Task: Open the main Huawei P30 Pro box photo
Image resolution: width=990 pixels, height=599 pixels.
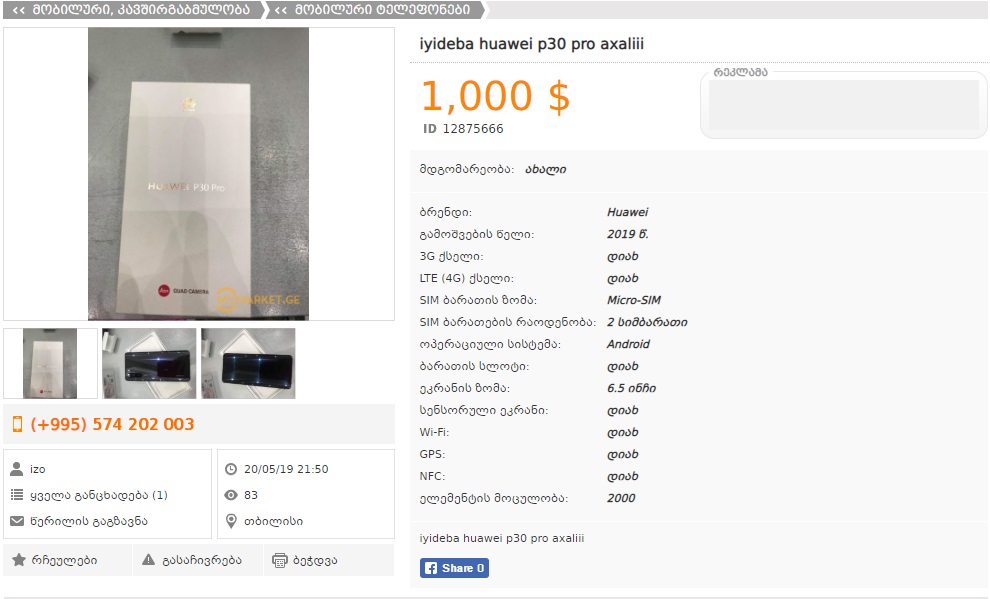Action: [x=198, y=174]
